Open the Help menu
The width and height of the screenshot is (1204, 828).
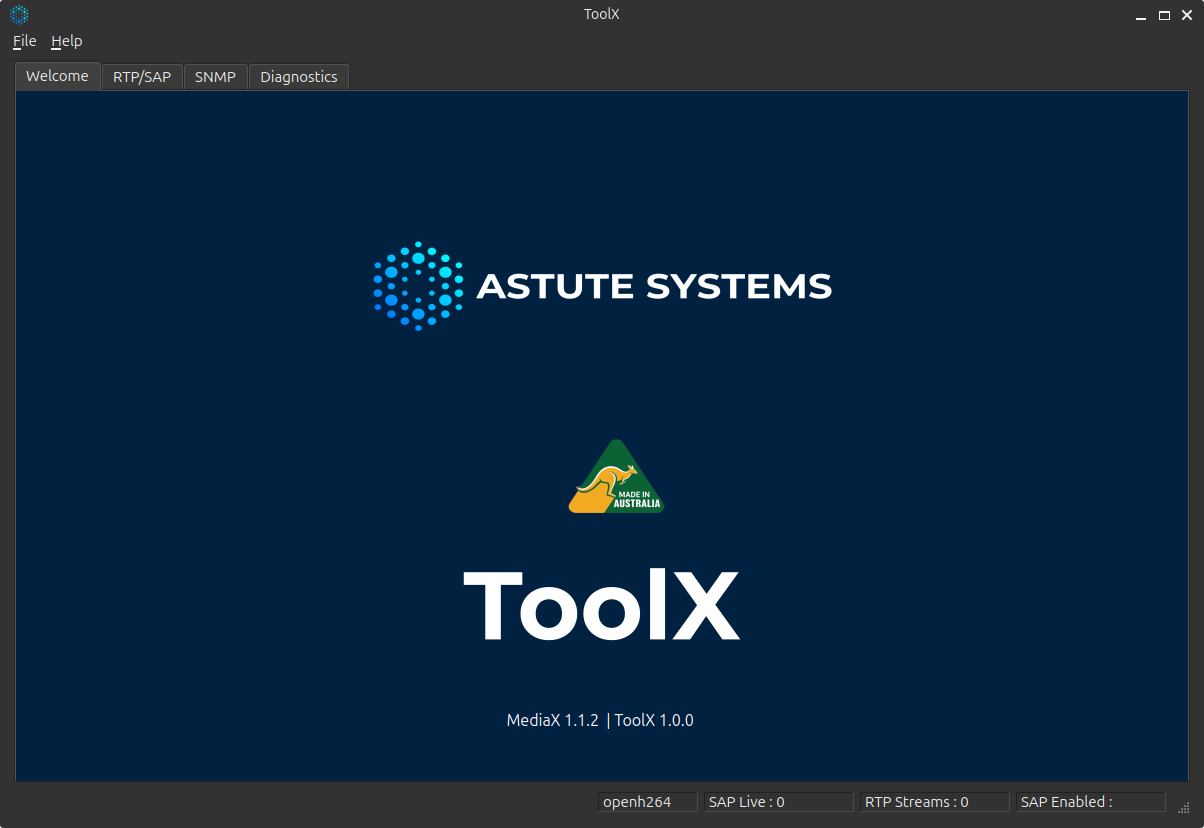(x=66, y=41)
